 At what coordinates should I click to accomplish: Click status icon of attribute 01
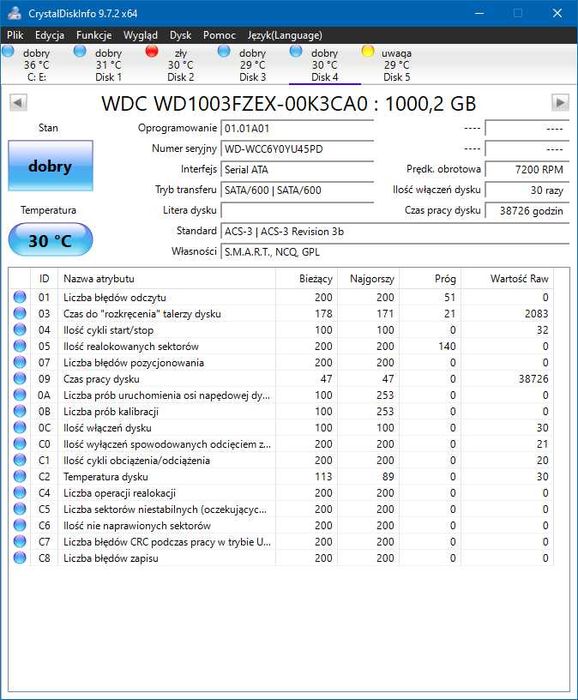pyautogui.click(x=20, y=297)
